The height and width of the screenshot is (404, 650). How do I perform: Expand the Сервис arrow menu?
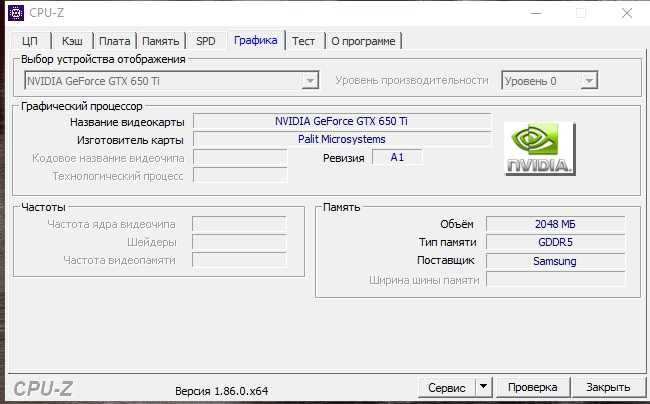483,387
